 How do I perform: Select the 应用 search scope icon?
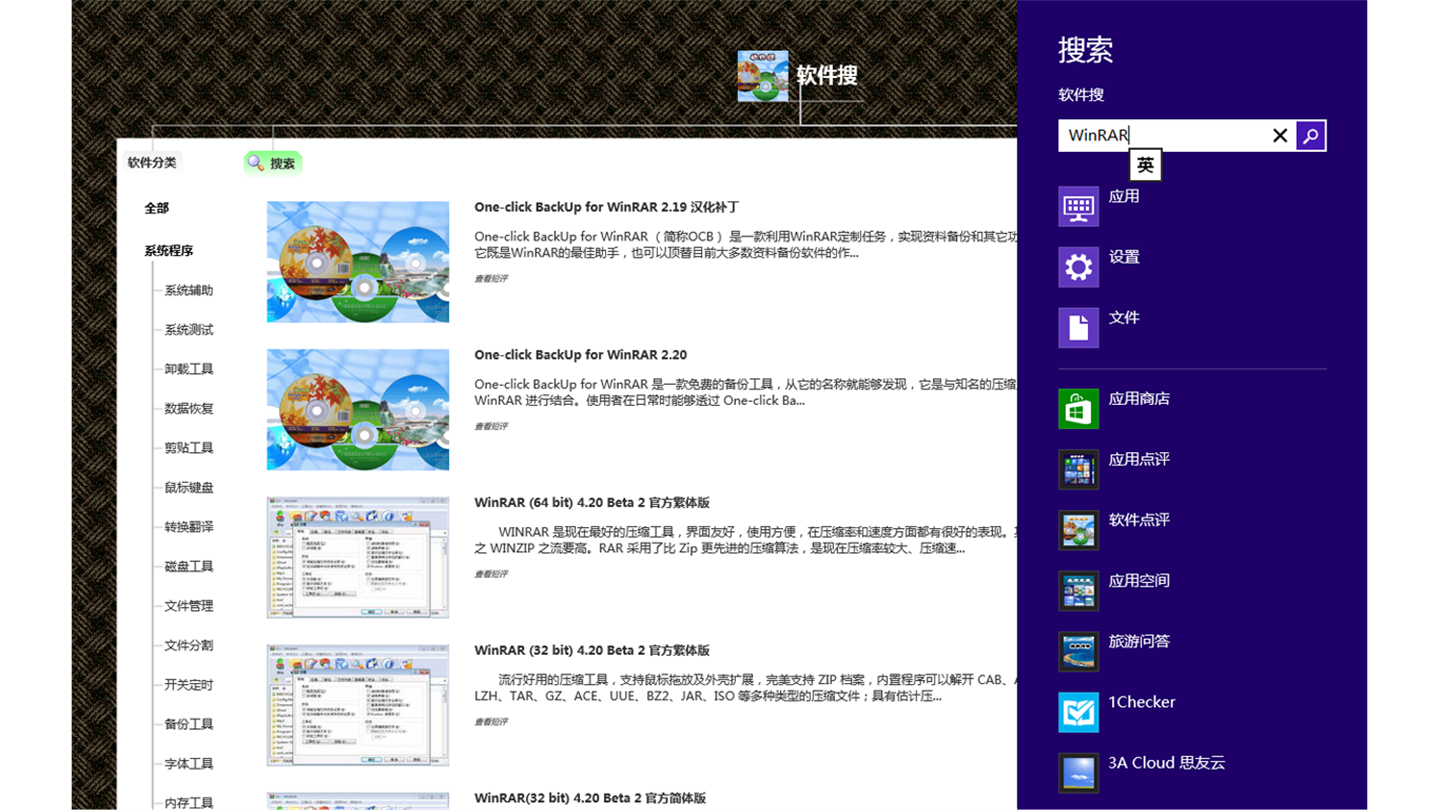click(x=1079, y=206)
